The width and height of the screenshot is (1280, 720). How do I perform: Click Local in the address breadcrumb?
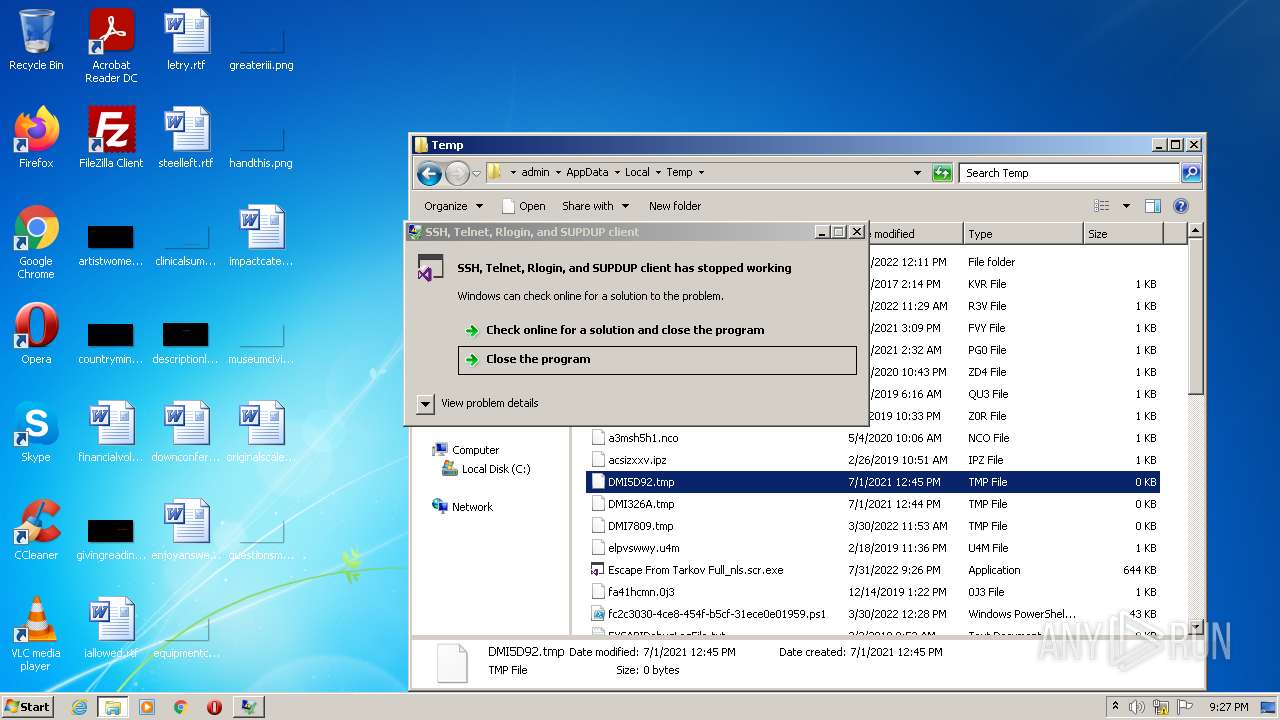(638, 173)
